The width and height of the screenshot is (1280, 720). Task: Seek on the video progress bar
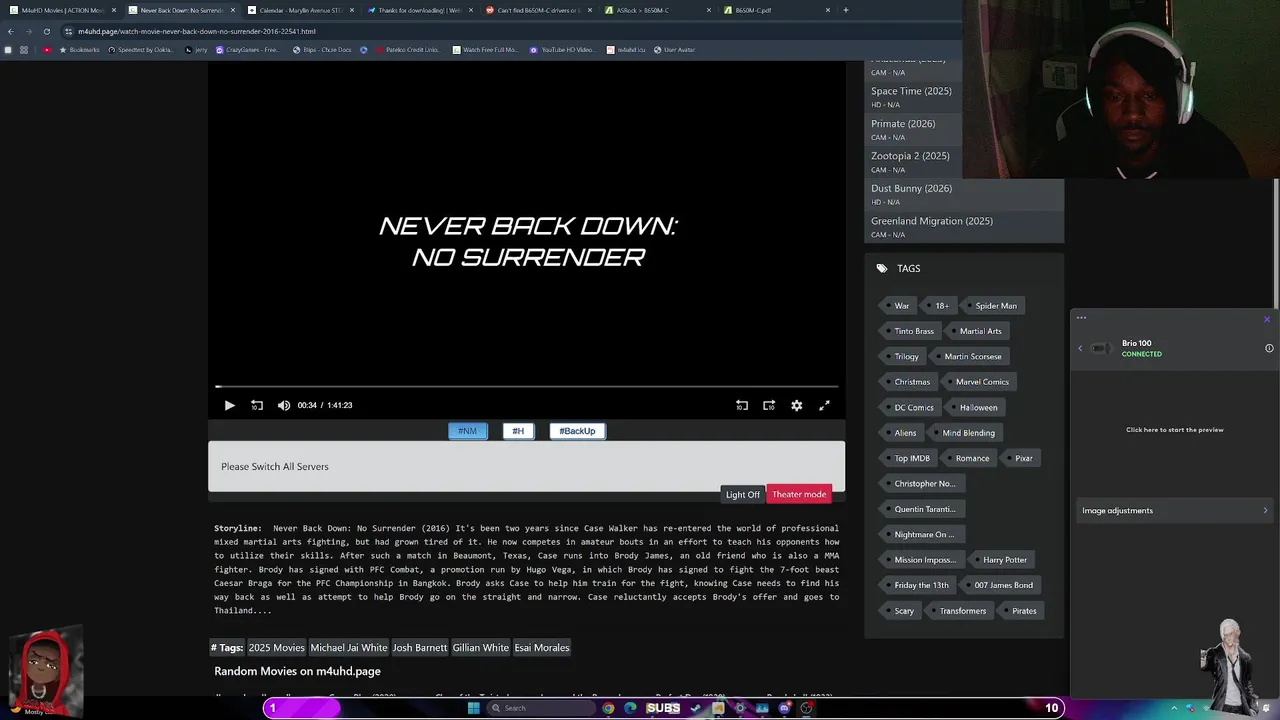[x=526, y=386]
